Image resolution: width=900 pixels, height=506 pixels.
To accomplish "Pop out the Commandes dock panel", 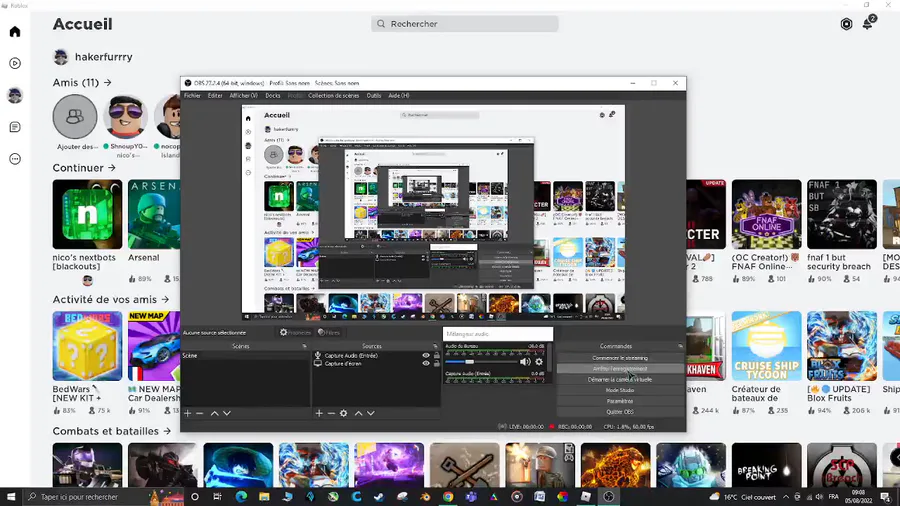I will [x=680, y=347].
